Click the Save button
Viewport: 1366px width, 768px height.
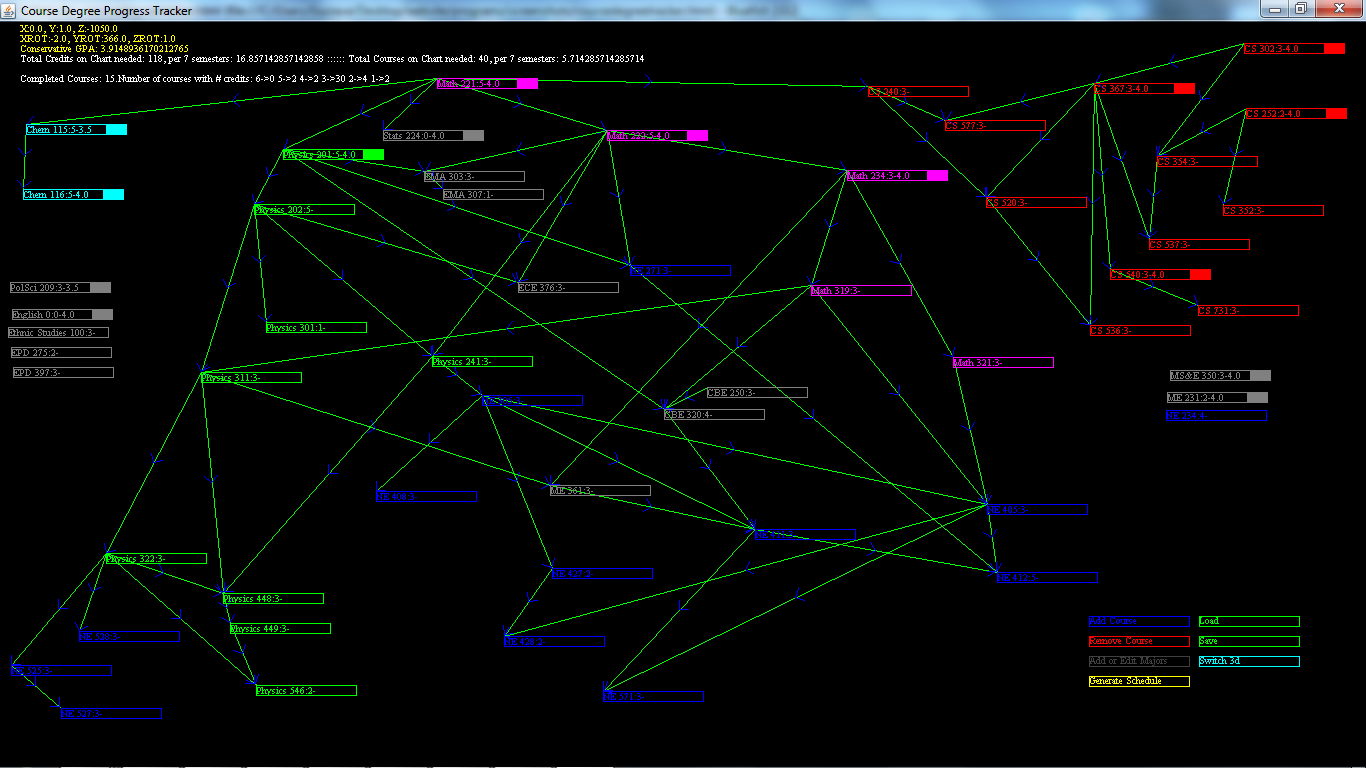pyautogui.click(x=1249, y=641)
